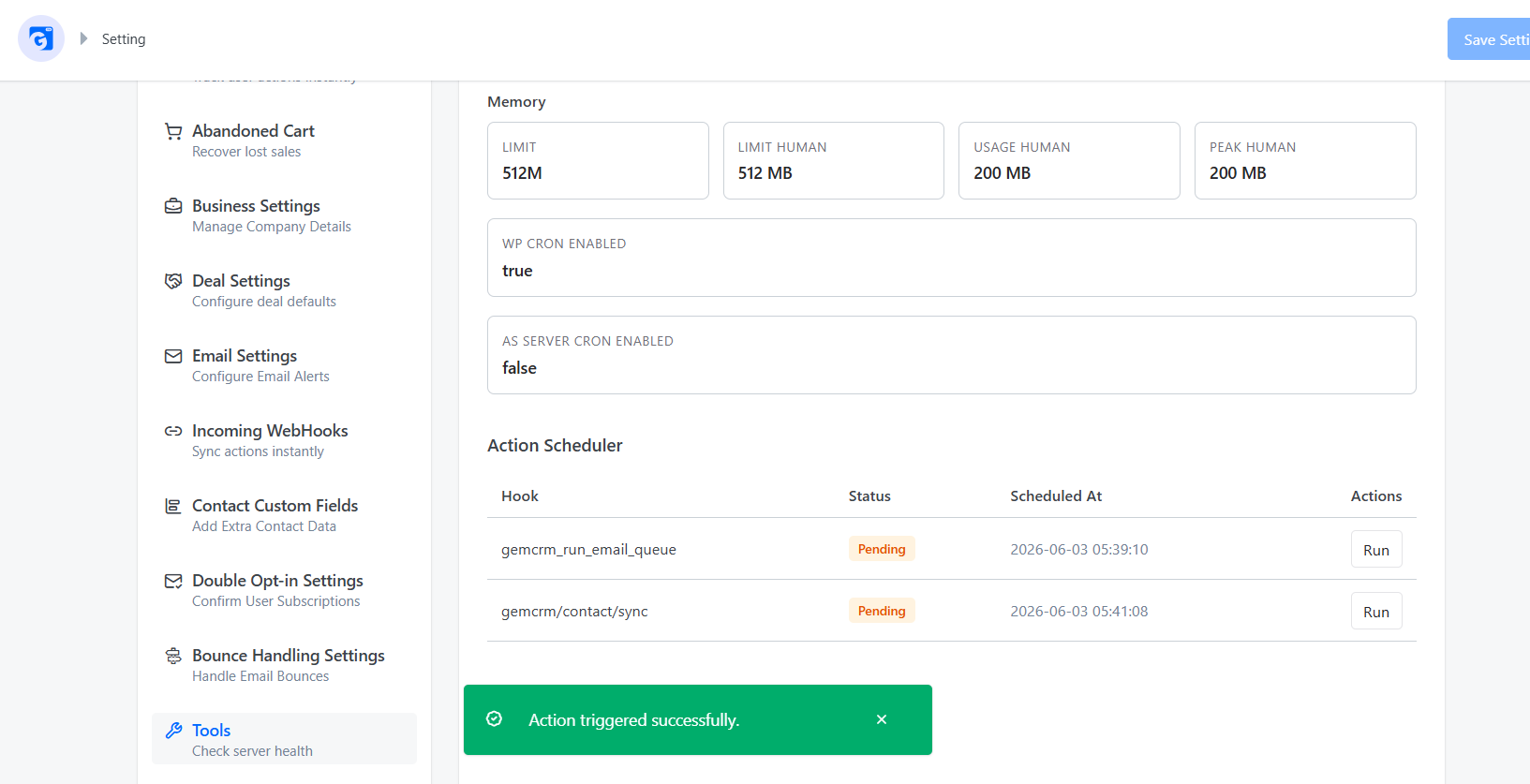Click the Save Settings button
The width and height of the screenshot is (1530, 784).
click(1489, 39)
